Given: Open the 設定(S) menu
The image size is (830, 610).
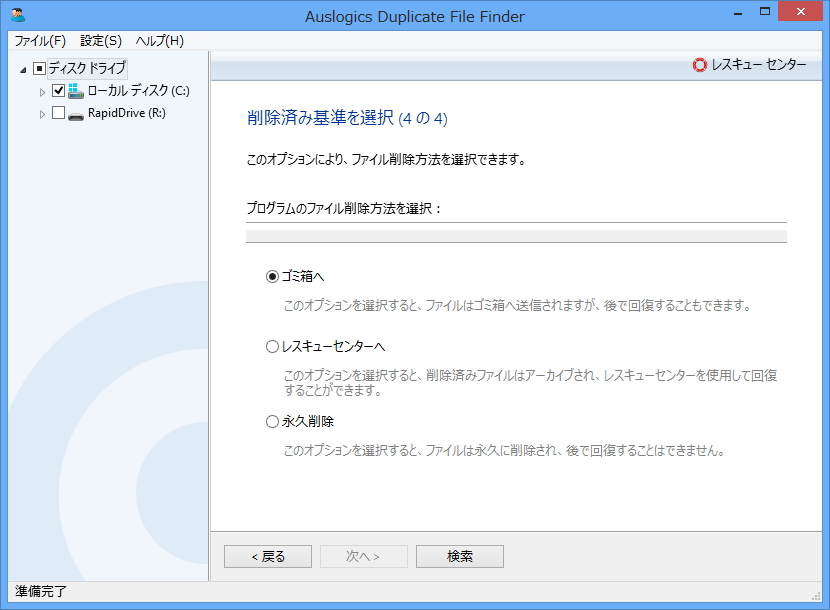Looking at the screenshot, I should pos(101,41).
